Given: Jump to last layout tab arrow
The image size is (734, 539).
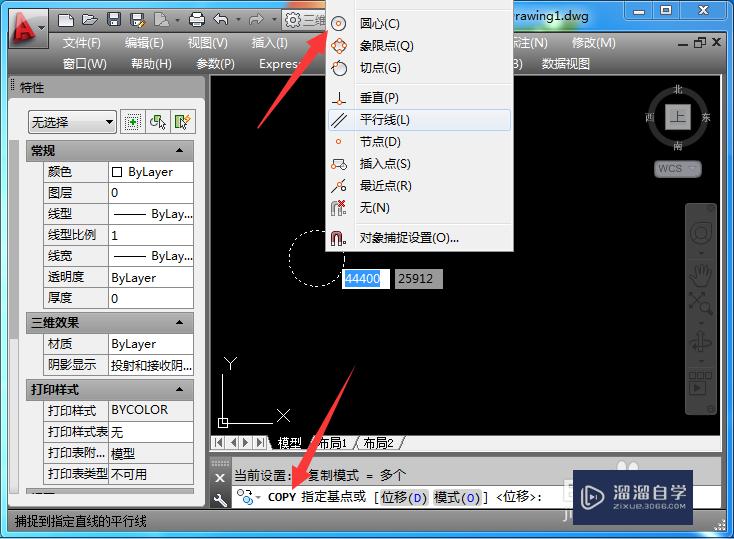Looking at the screenshot, I should point(261,443).
